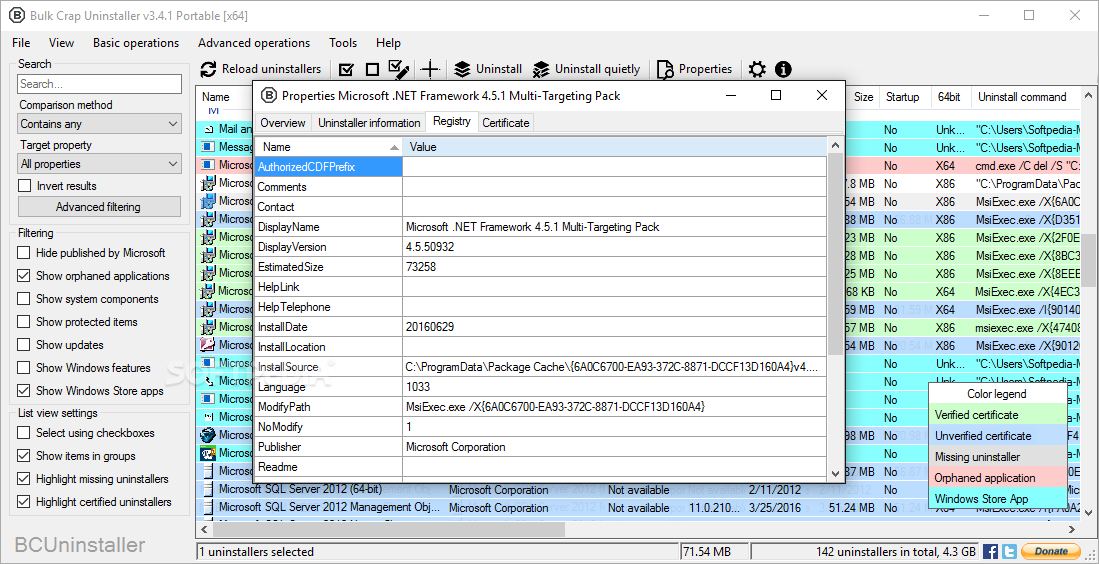The width and height of the screenshot is (1099, 564).
Task: Click the Uninstall stack icon
Action: 462,69
